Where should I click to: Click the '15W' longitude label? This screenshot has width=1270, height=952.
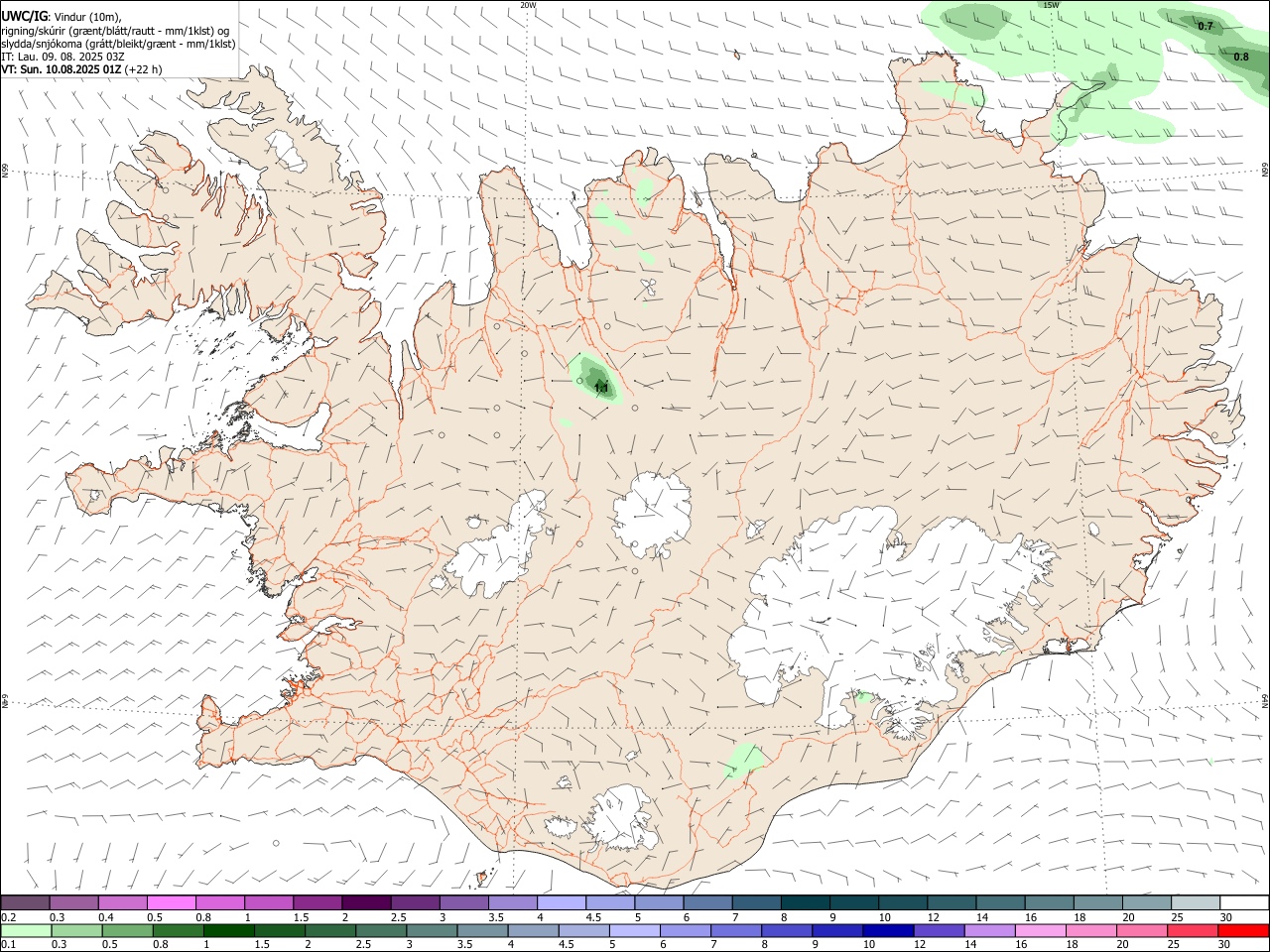coord(1052,5)
